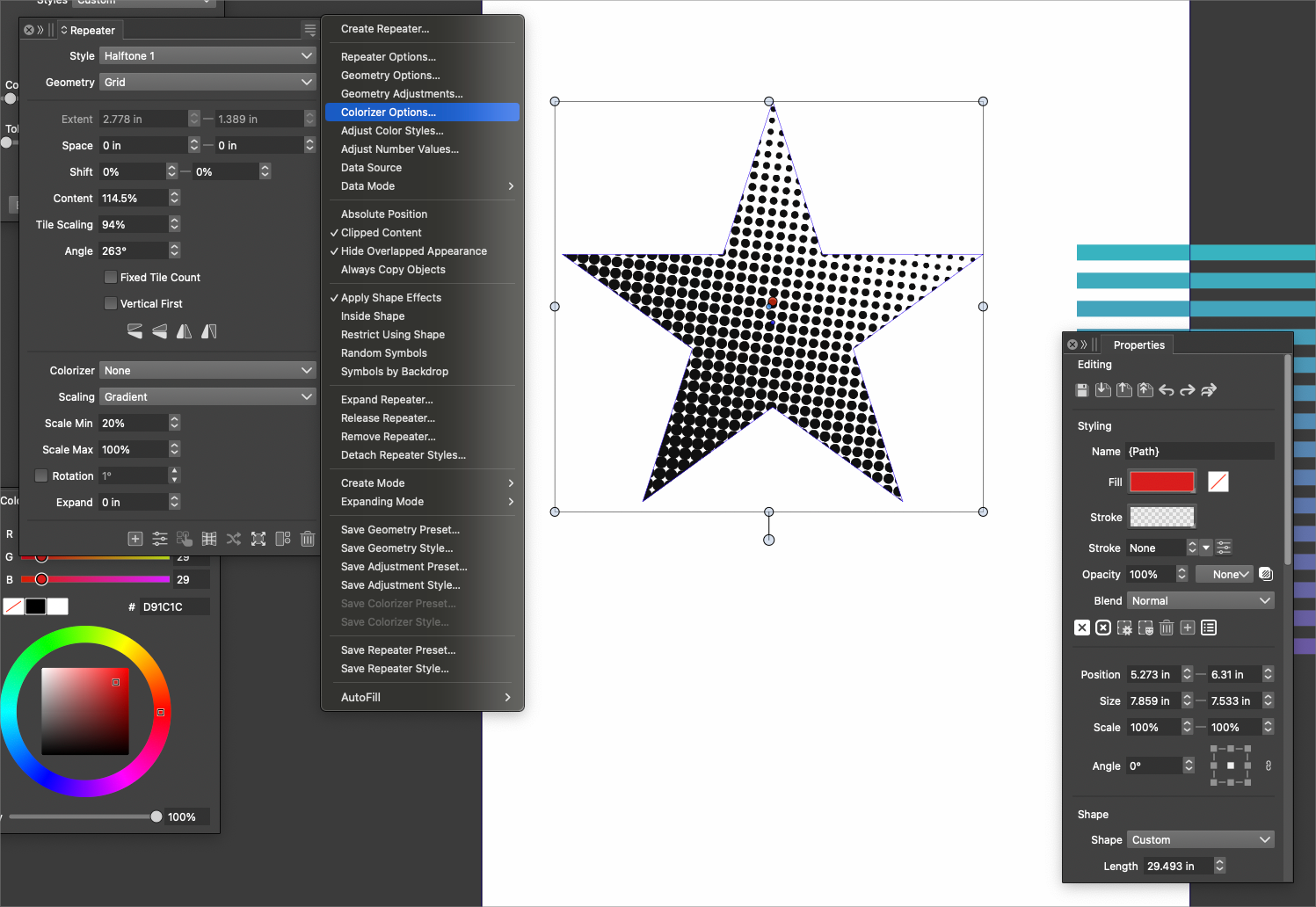The height and width of the screenshot is (907, 1316).
Task: Open the Style dropdown showing Halftone 1
Action: click(x=207, y=56)
